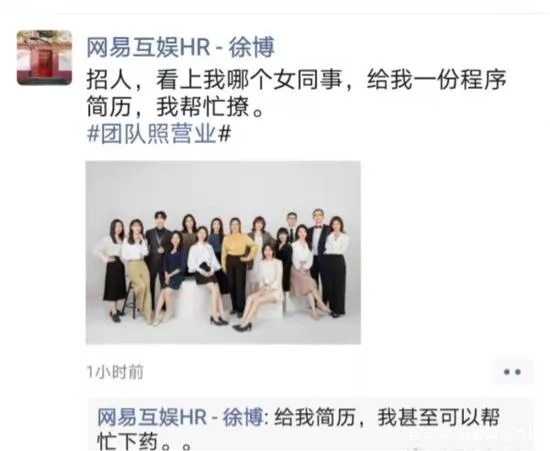Open poster profile 网易互娱HR - 徐博 at top

[x=180, y=48]
